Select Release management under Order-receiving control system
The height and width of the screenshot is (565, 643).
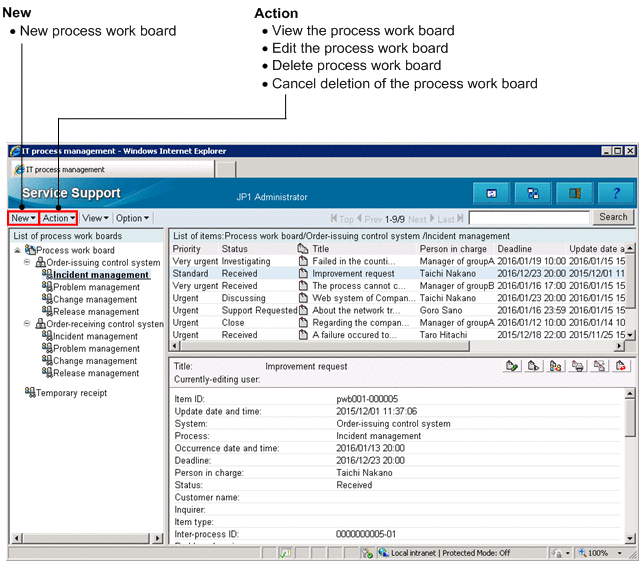(96, 373)
